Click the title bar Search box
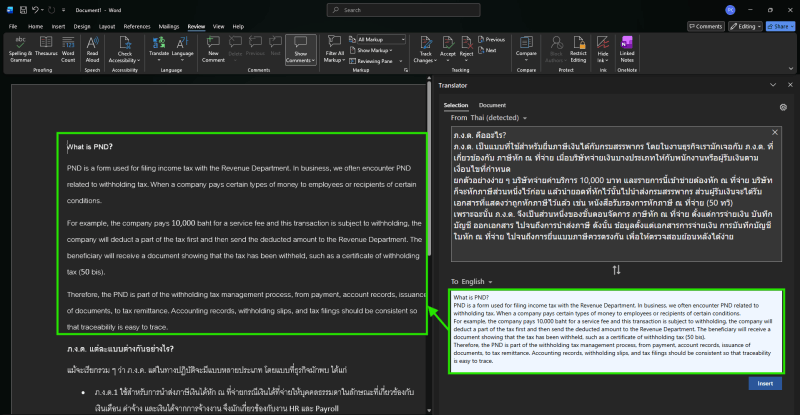This screenshot has height=415, width=800. (x=403, y=10)
